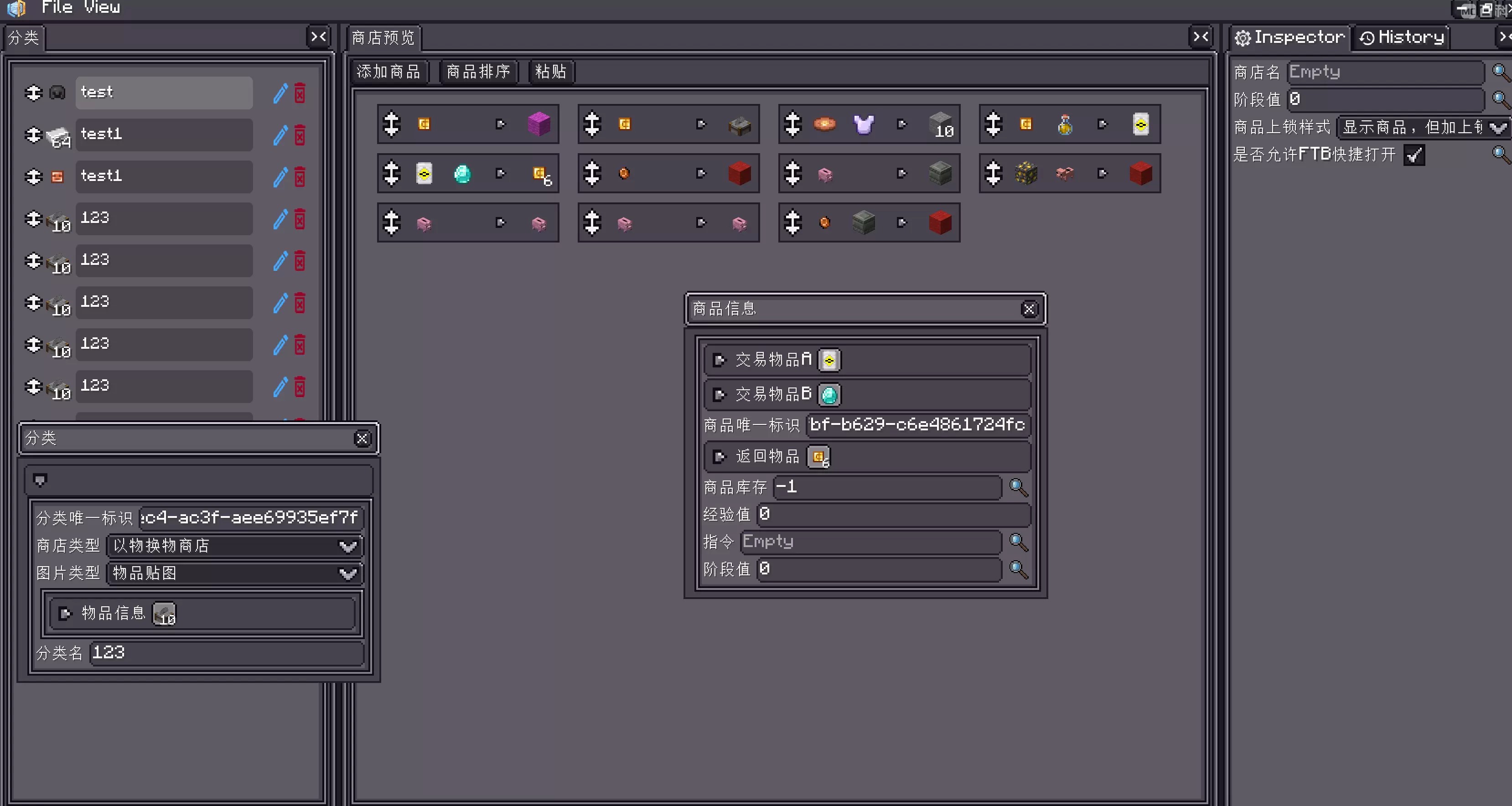Screen dimensions: 1512x806
Task: Select the magenta block trade result item
Action: (538, 124)
